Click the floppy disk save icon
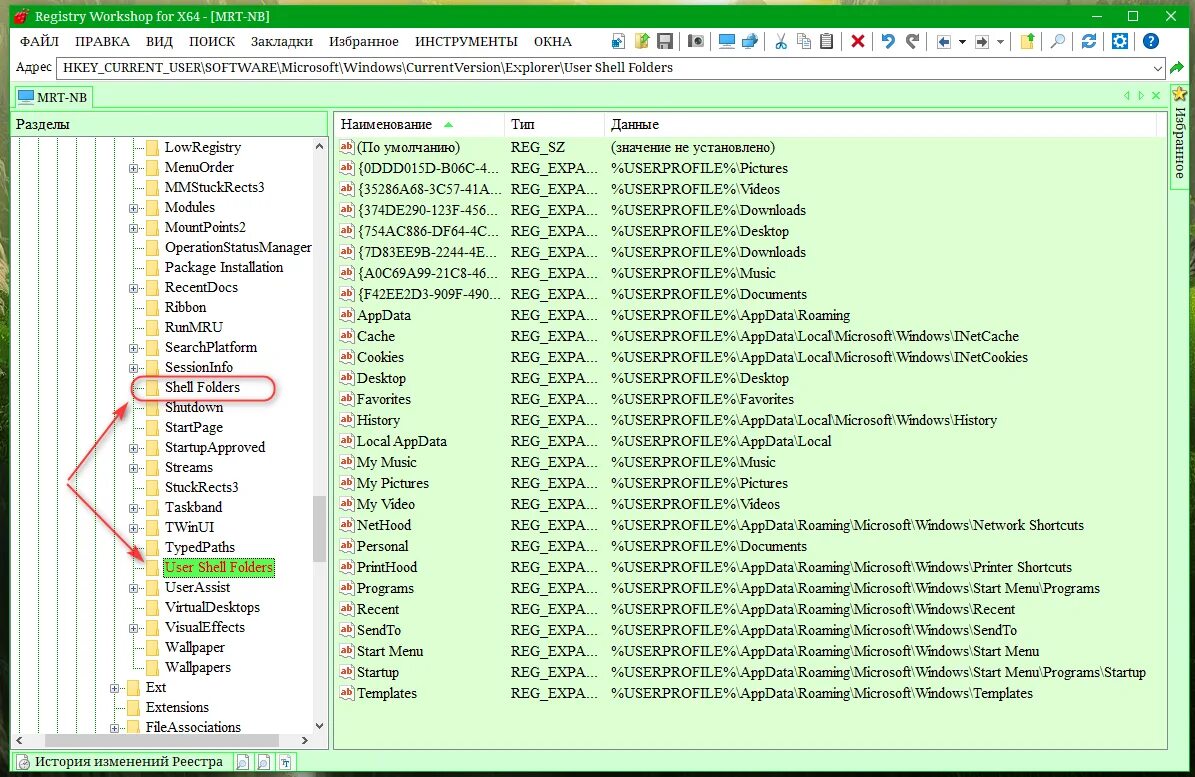 [665, 41]
